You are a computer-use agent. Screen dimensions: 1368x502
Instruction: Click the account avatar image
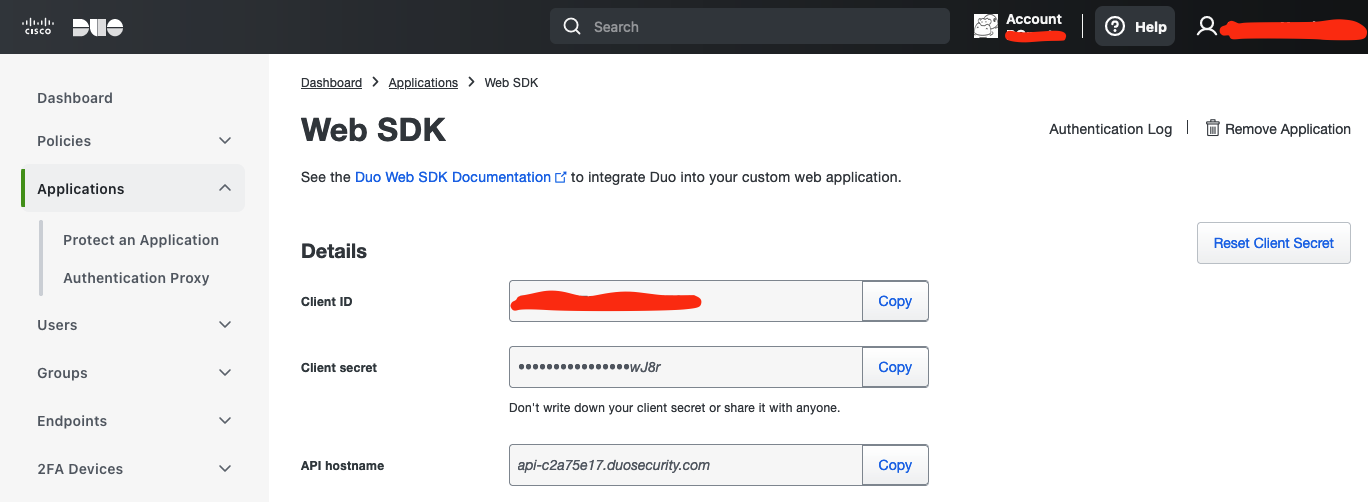[x=986, y=27]
